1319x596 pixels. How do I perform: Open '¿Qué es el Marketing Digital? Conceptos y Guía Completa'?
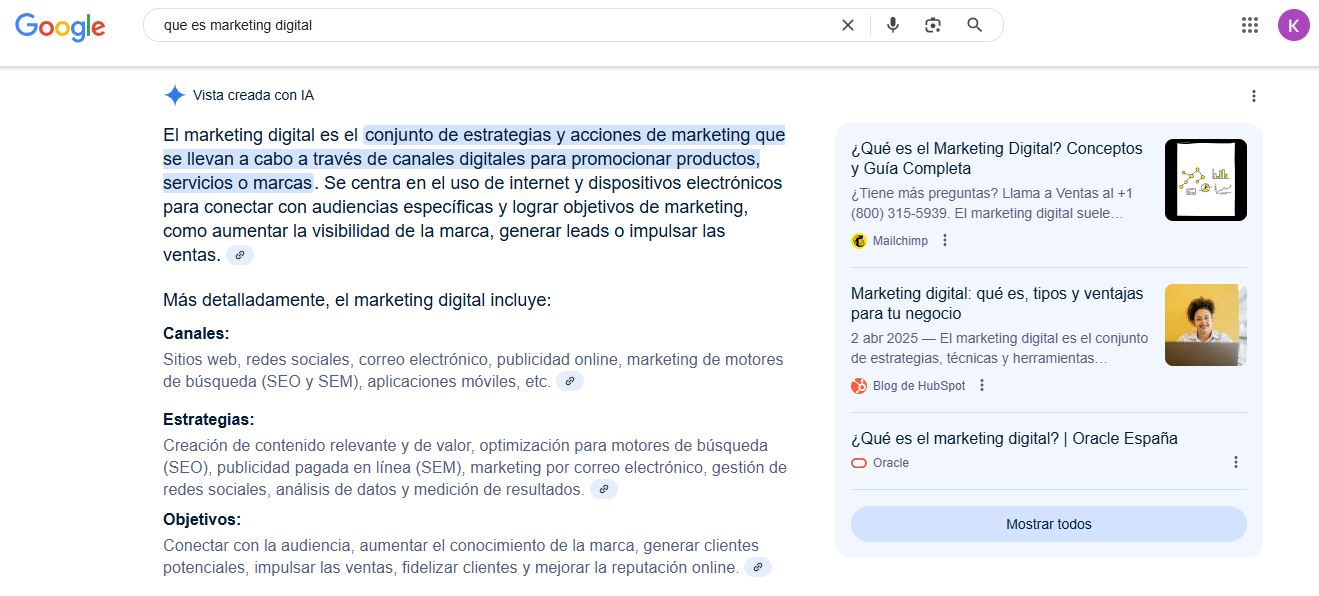point(997,158)
